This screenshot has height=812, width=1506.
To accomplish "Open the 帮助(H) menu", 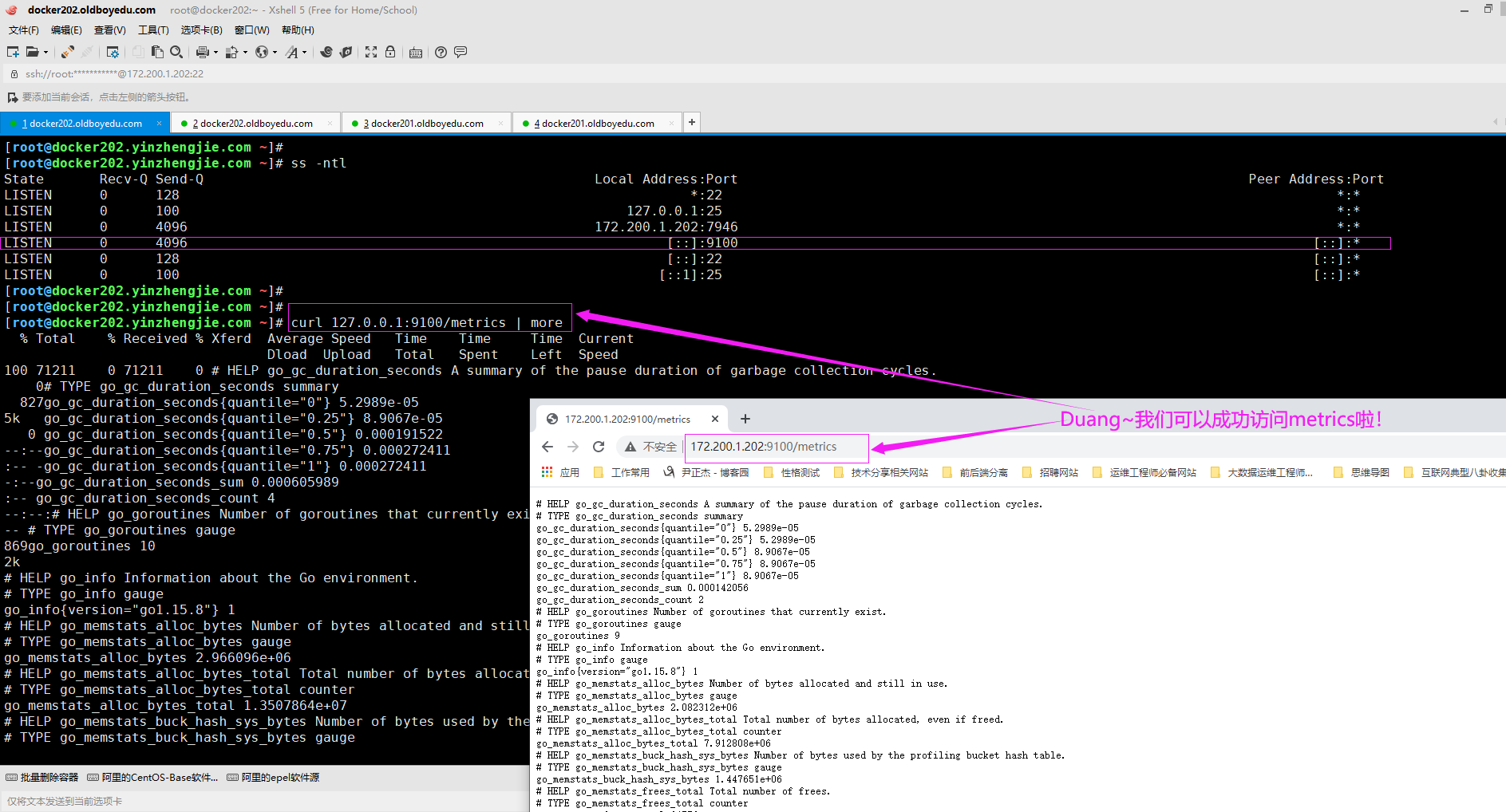I will click(x=298, y=30).
